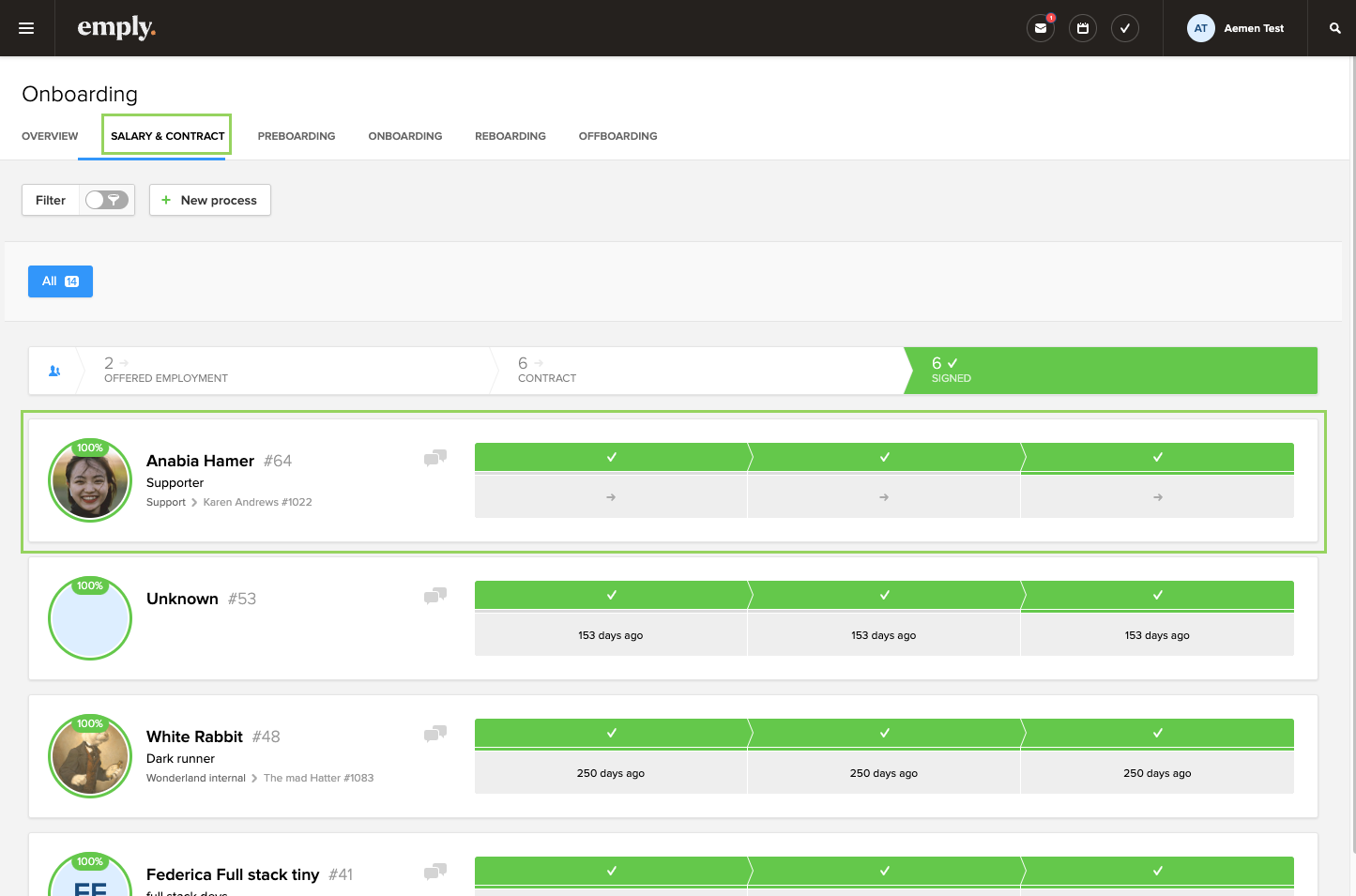Open the Reboarding tab

pyautogui.click(x=510, y=136)
